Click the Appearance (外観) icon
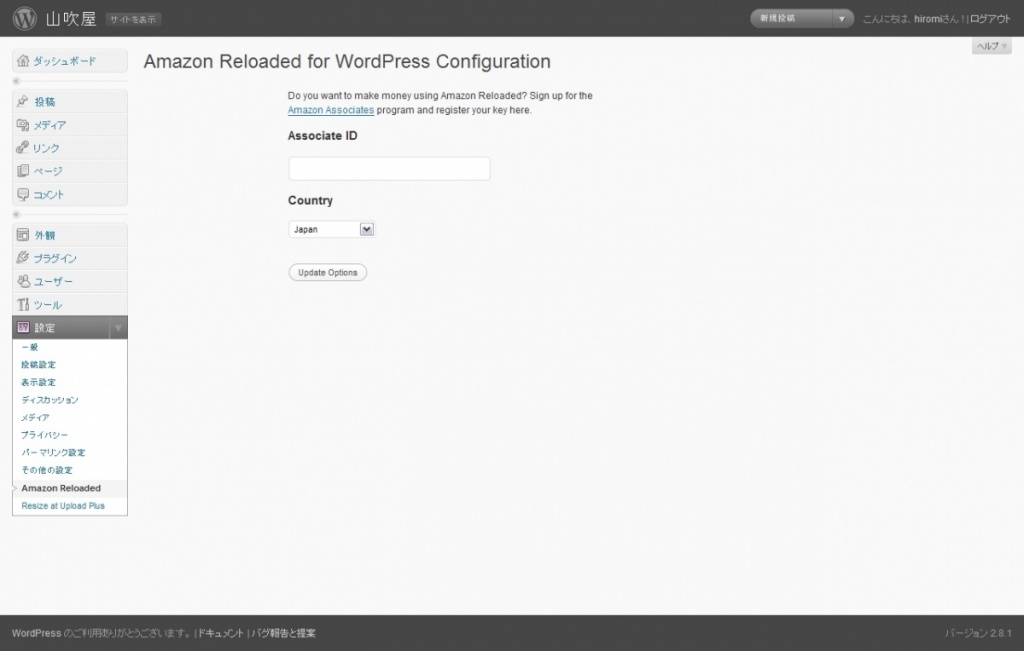This screenshot has width=1024, height=651. click(x=23, y=234)
